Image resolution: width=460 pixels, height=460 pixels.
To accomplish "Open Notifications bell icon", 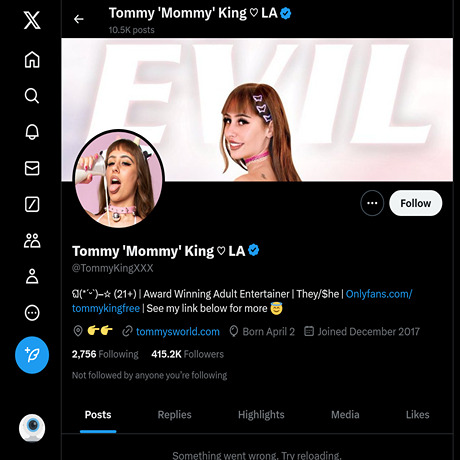I will tap(32, 132).
